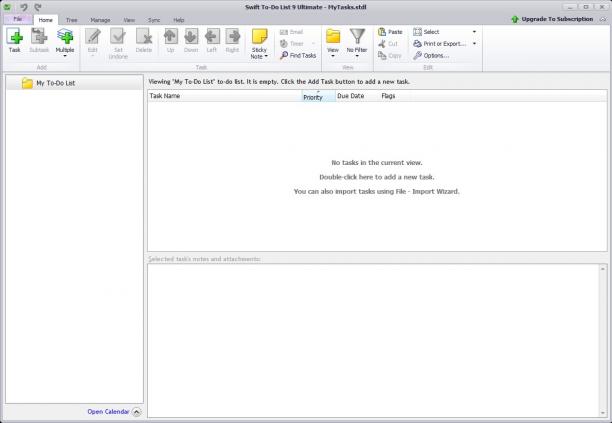Sort by Priority column header
This screenshot has width=612, height=423.
[x=319, y=96]
